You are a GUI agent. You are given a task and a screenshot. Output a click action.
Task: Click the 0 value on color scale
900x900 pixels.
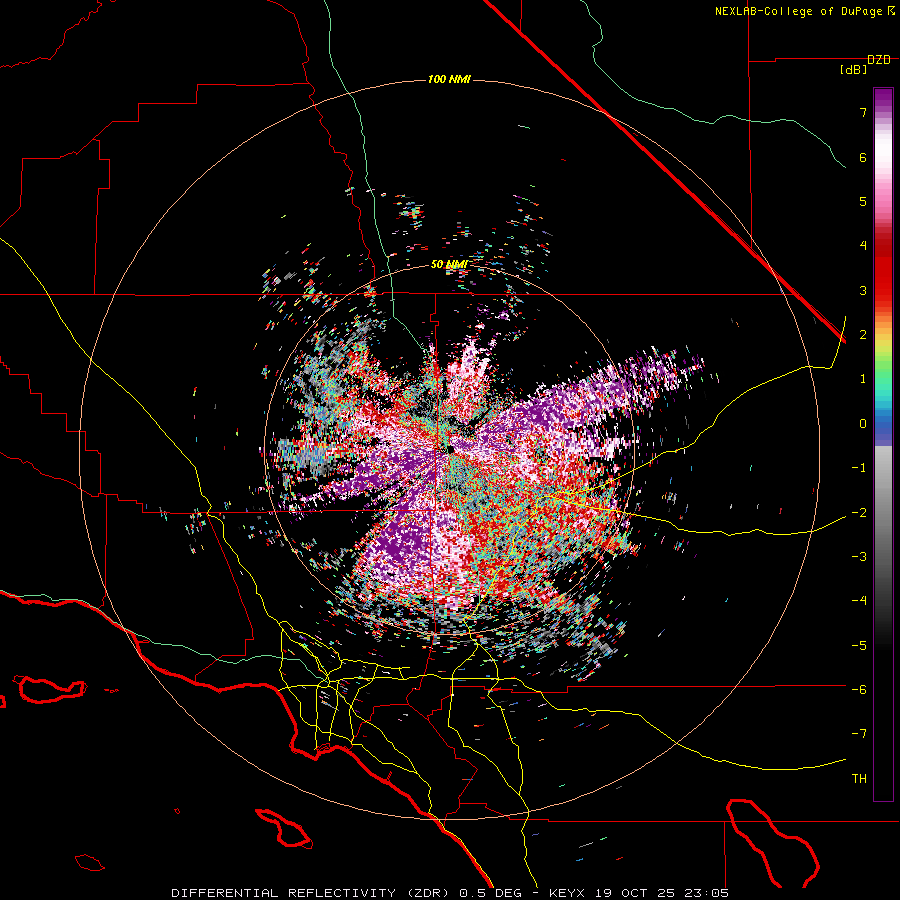(863, 424)
